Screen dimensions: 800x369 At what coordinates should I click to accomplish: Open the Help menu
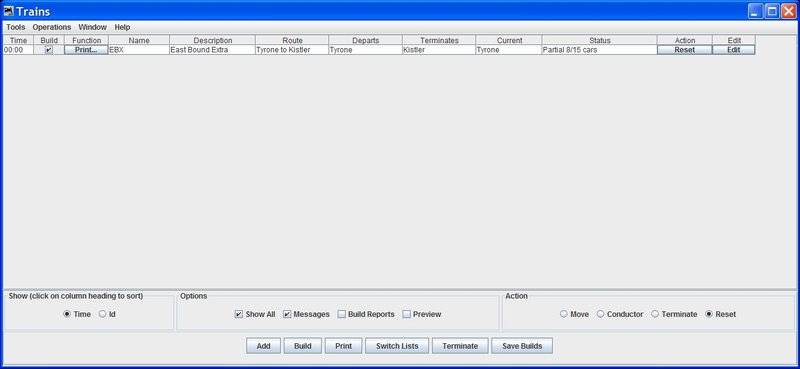(122, 27)
